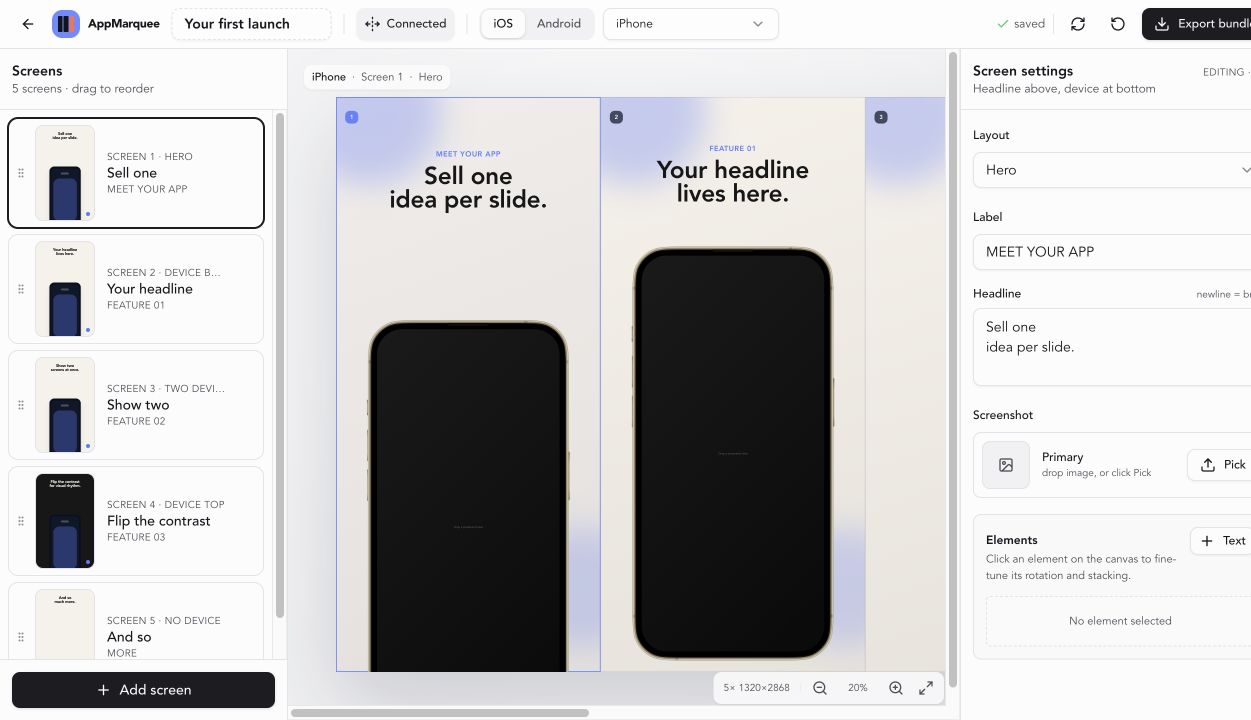This screenshot has height=720, width=1251.
Task: Zoom out the canvas with minus magnifier
Action: 820,688
